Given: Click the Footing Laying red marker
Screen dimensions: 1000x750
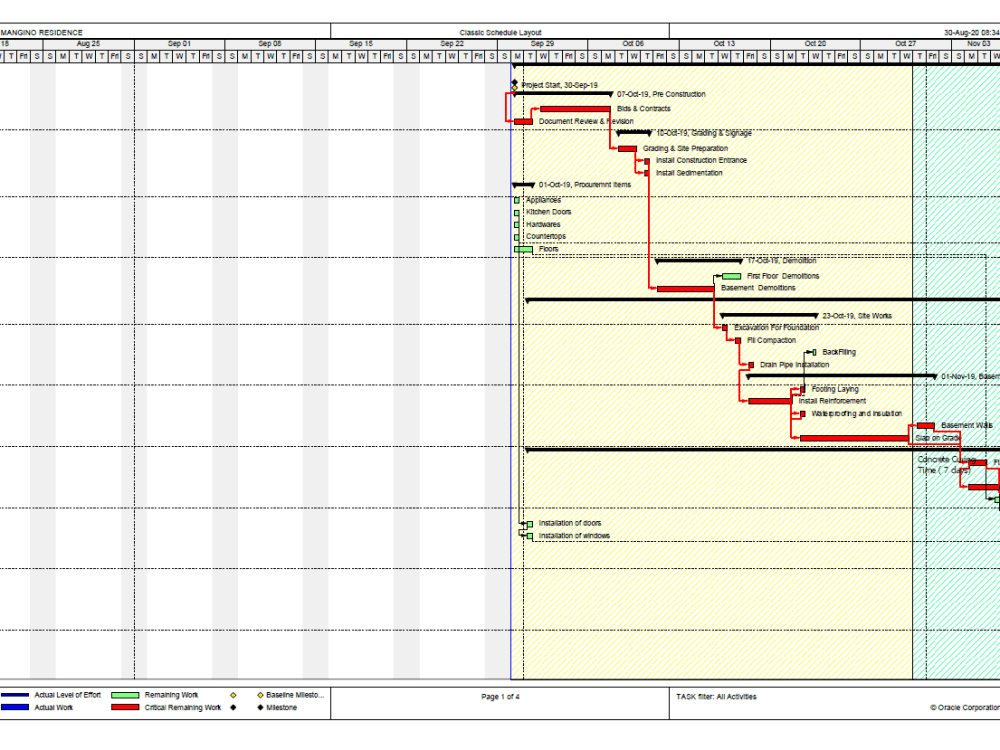Looking at the screenshot, I should click(x=802, y=390).
